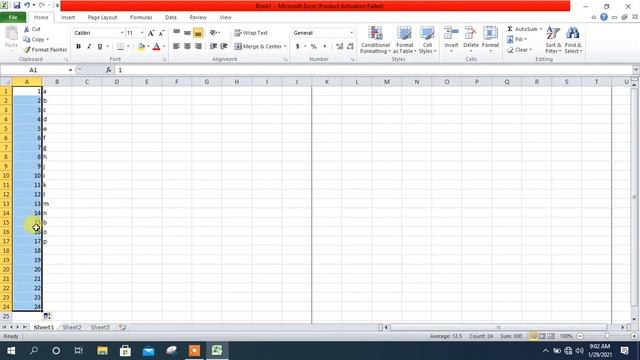This screenshot has height=360, width=640.
Task: Switch to the Review tab
Action: click(198, 18)
